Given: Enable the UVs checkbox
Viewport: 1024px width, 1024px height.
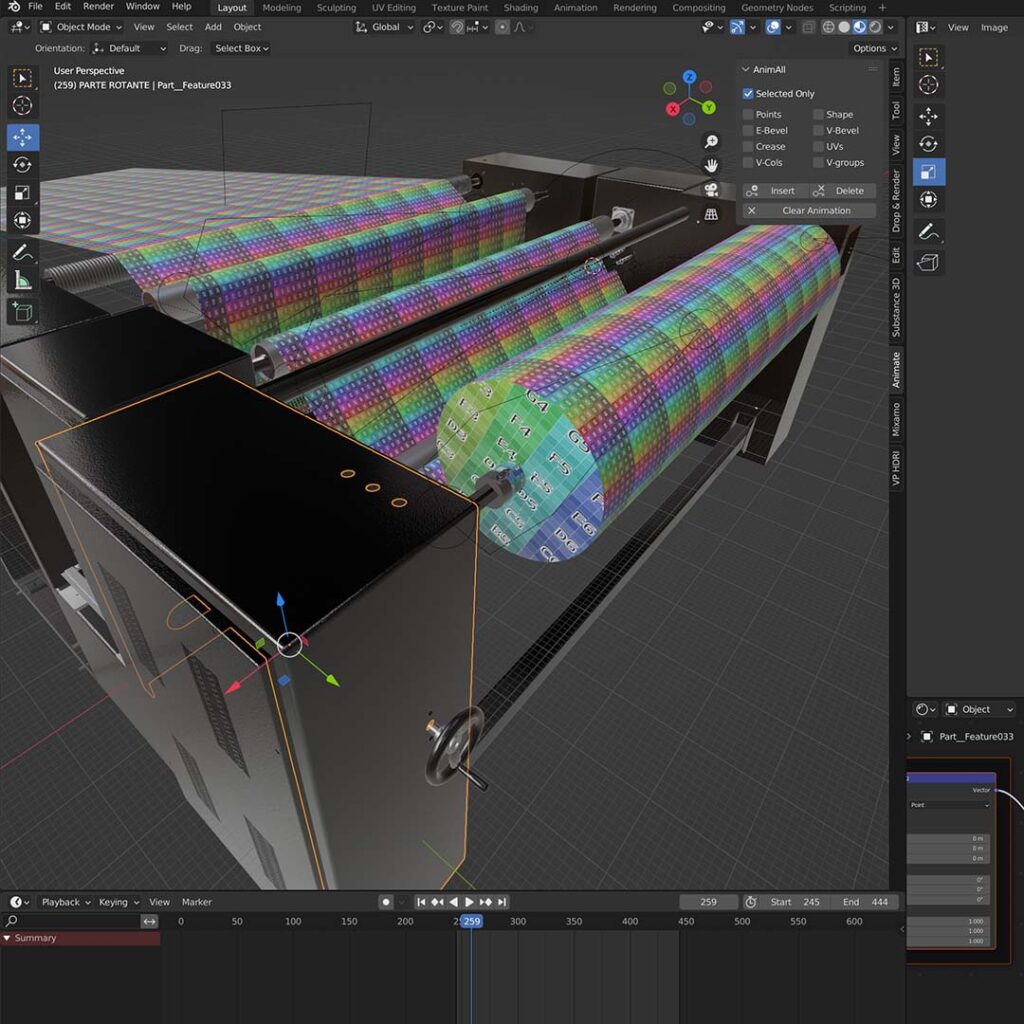Looking at the screenshot, I should (x=818, y=147).
